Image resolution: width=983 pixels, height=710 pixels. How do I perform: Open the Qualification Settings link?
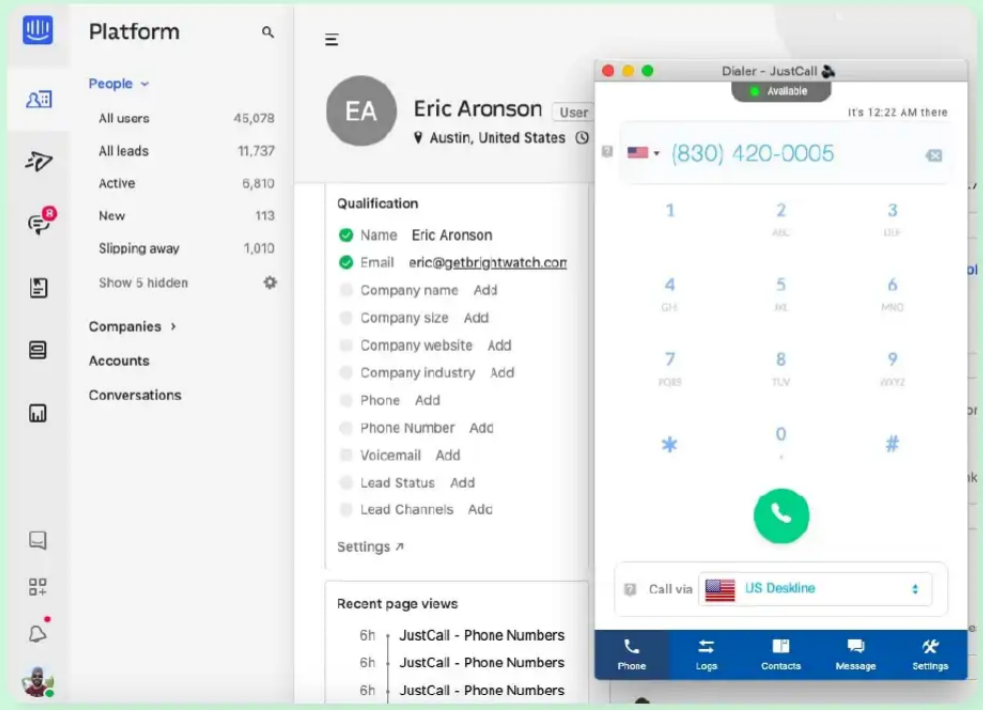tap(371, 547)
